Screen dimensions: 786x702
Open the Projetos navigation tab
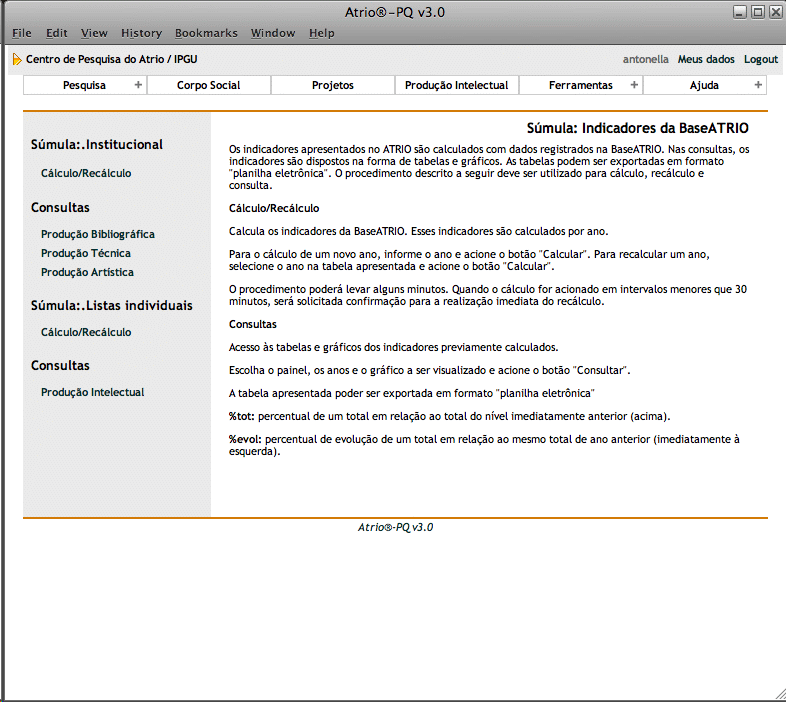(x=332, y=85)
